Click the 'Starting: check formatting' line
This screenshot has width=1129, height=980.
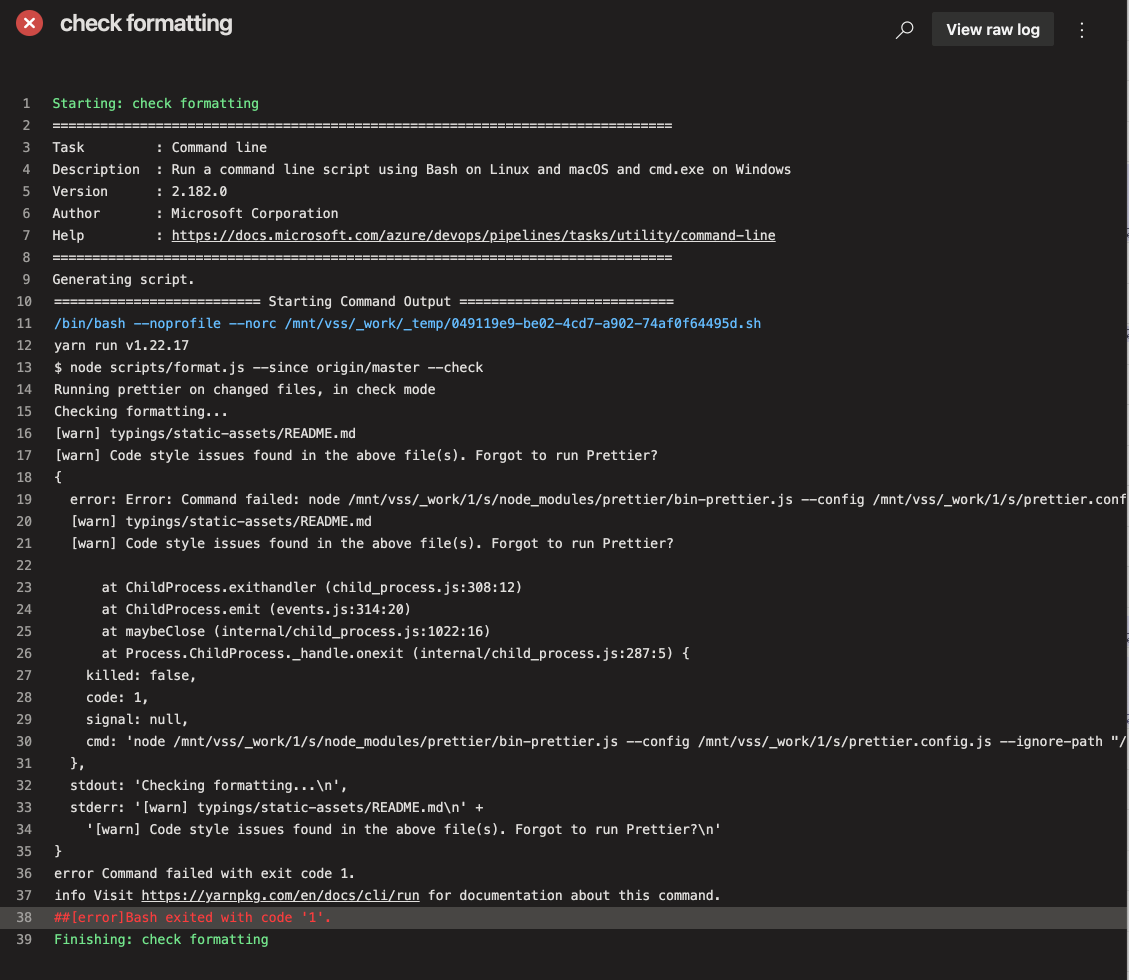(156, 104)
